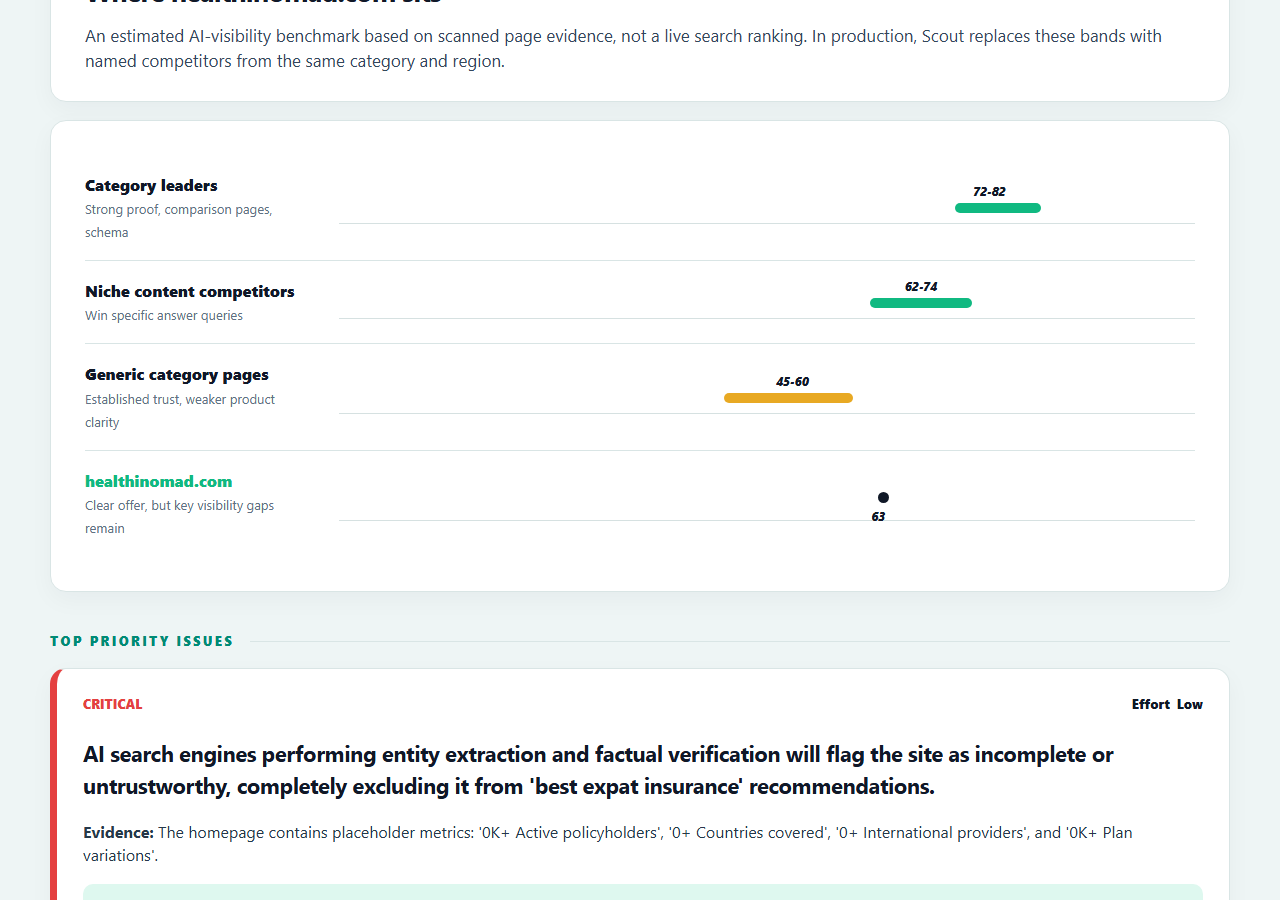
Task: Click the Evidence paragraph about placeholder metrics
Action: 608,844
